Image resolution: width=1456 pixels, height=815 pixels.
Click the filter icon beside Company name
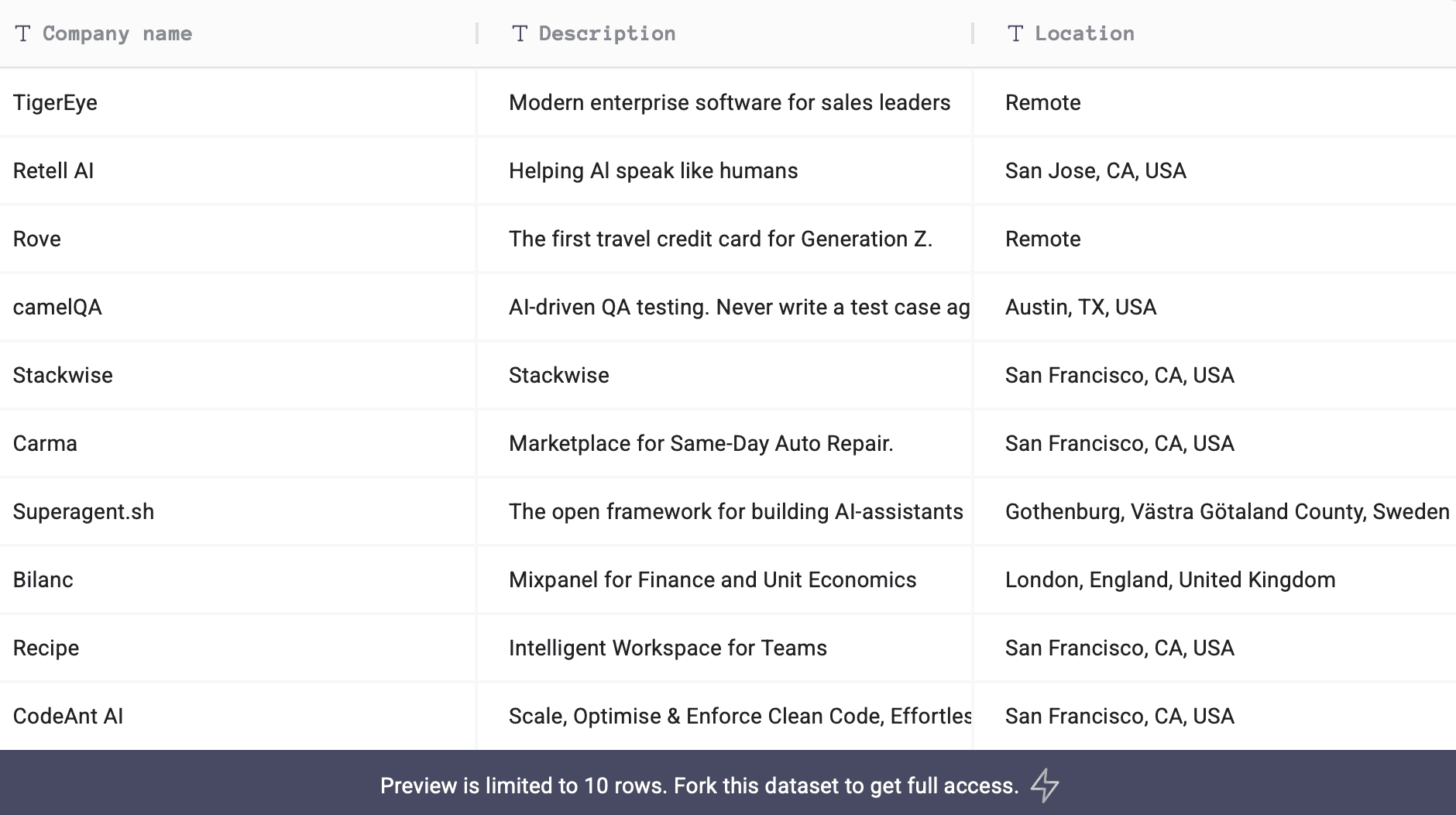point(24,33)
